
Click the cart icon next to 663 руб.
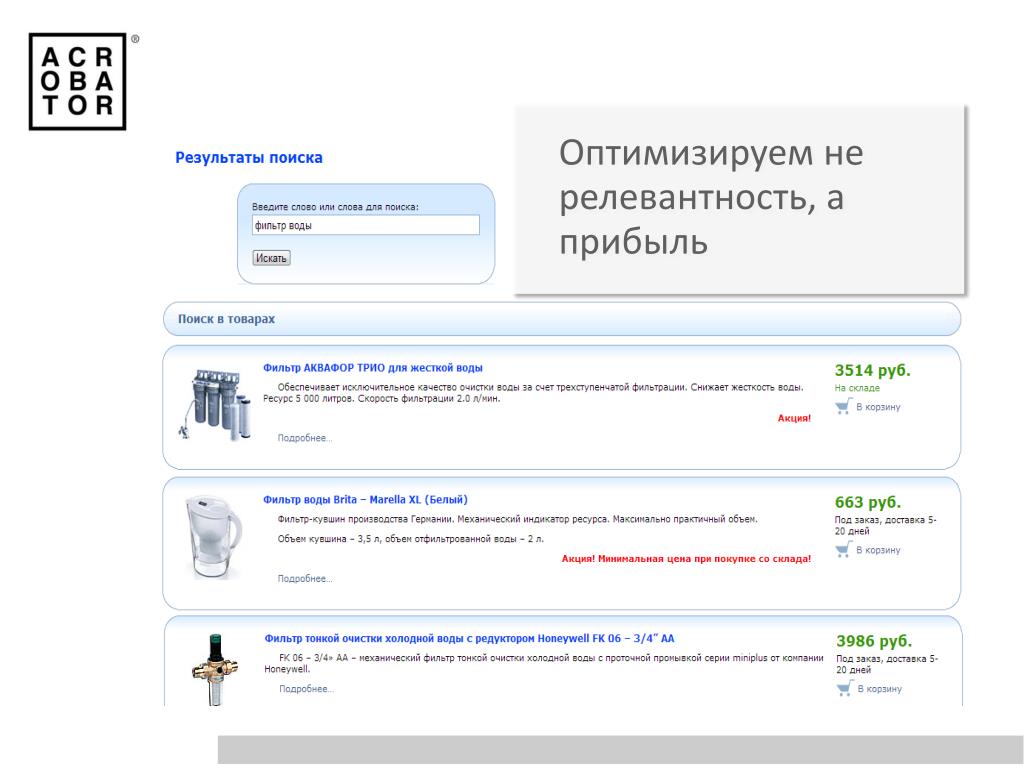click(x=844, y=549)
